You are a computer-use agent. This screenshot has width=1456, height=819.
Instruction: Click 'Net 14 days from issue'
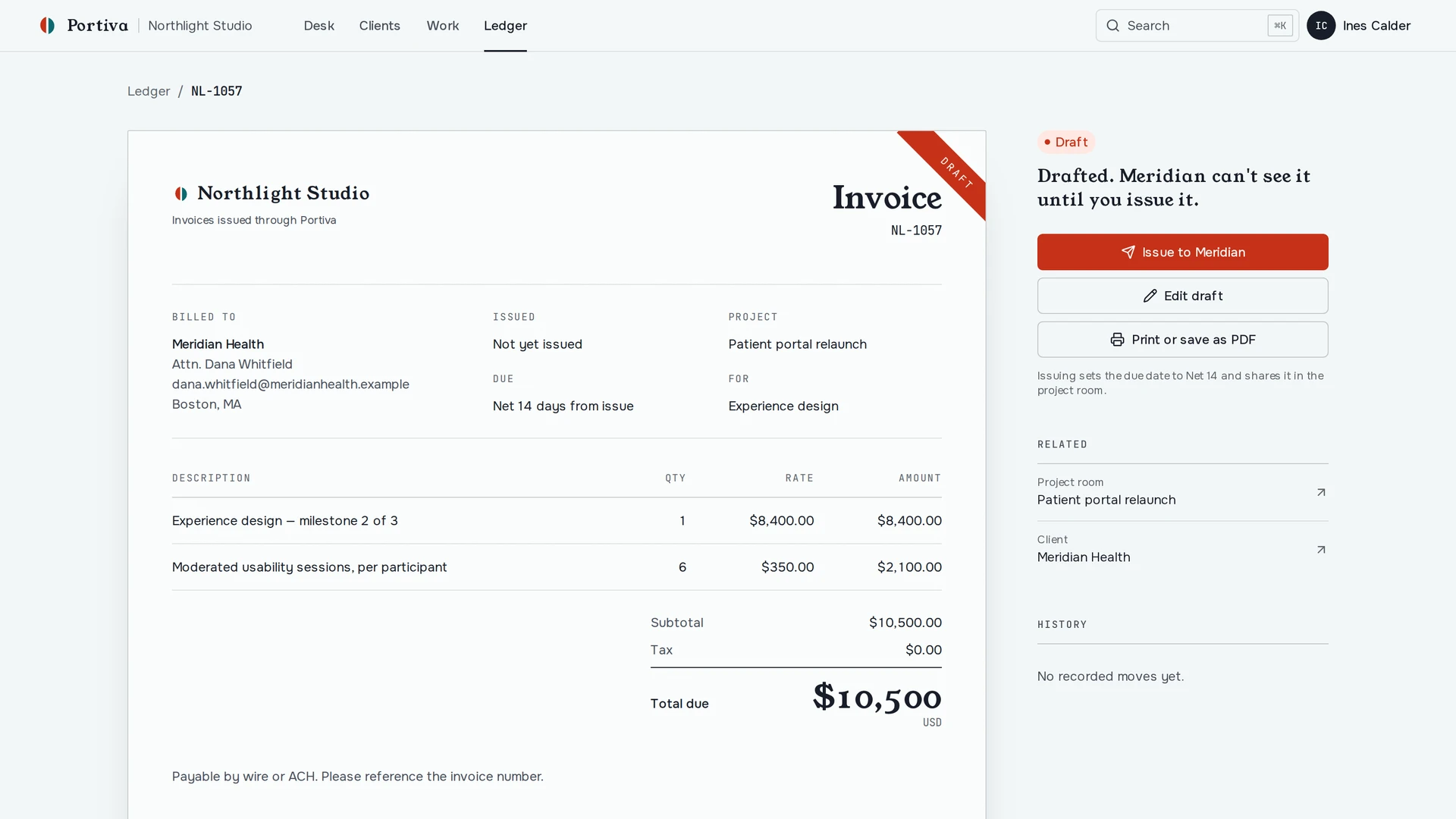point(563,406)
